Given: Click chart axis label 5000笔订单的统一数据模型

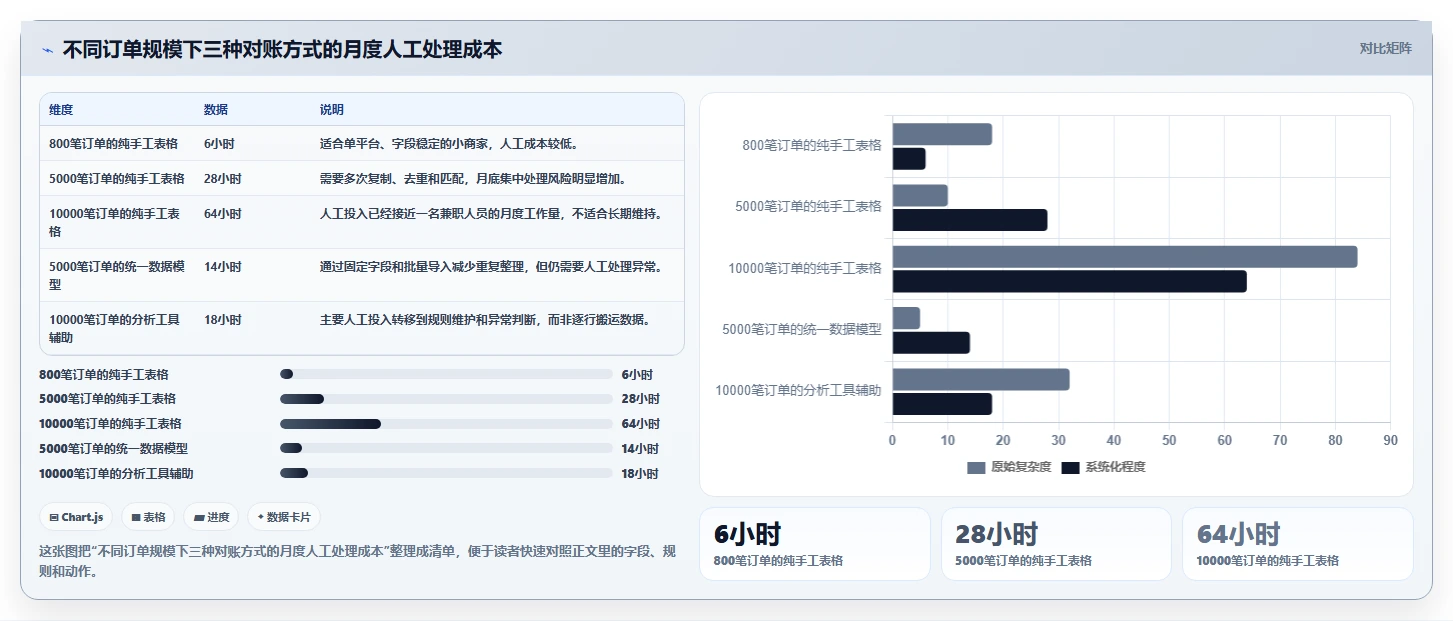Looking at the screenshot, I should pyautogui.click(x=802, y=329).
